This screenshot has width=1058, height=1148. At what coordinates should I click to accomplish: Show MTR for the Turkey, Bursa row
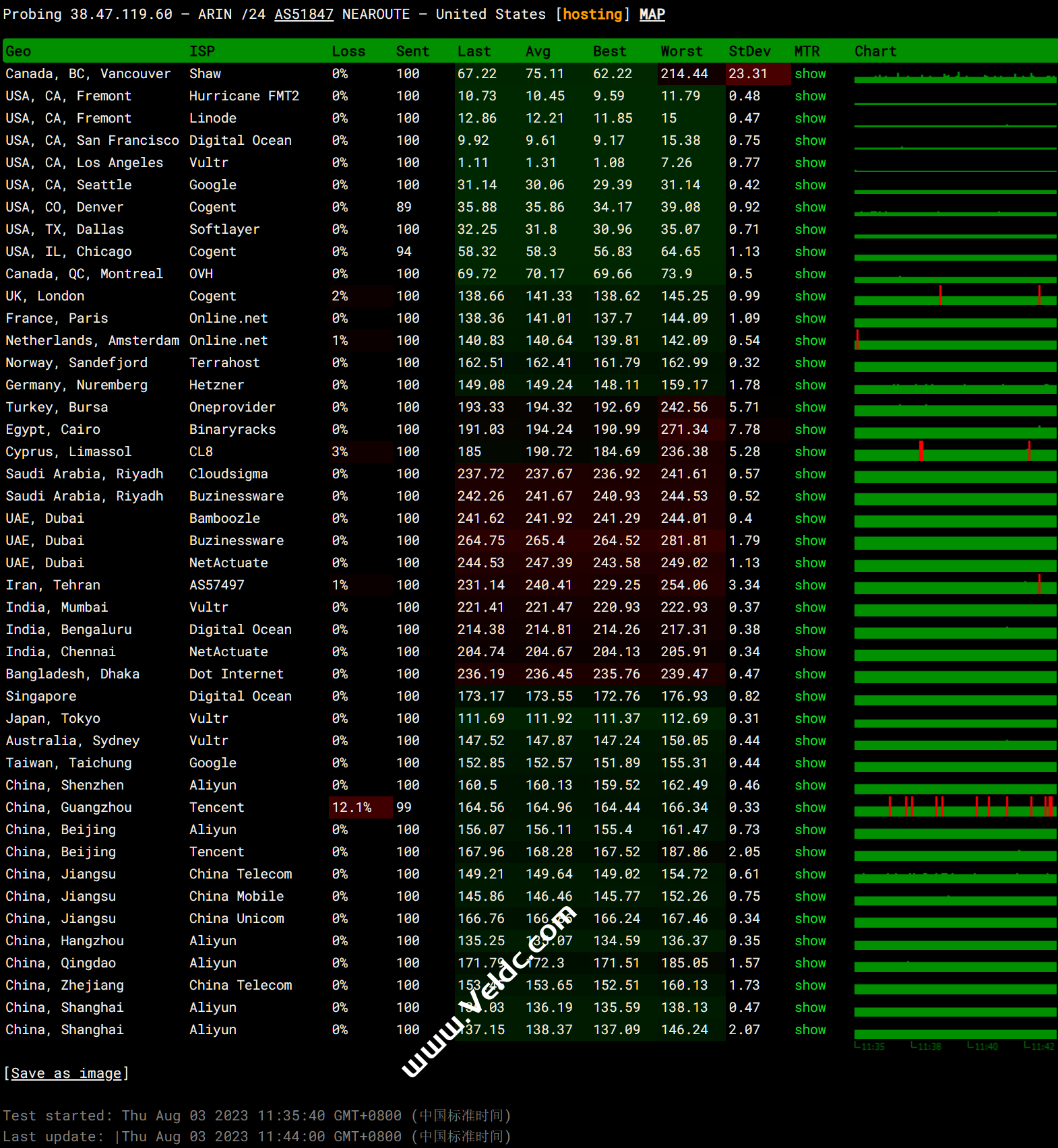[810, 407]
